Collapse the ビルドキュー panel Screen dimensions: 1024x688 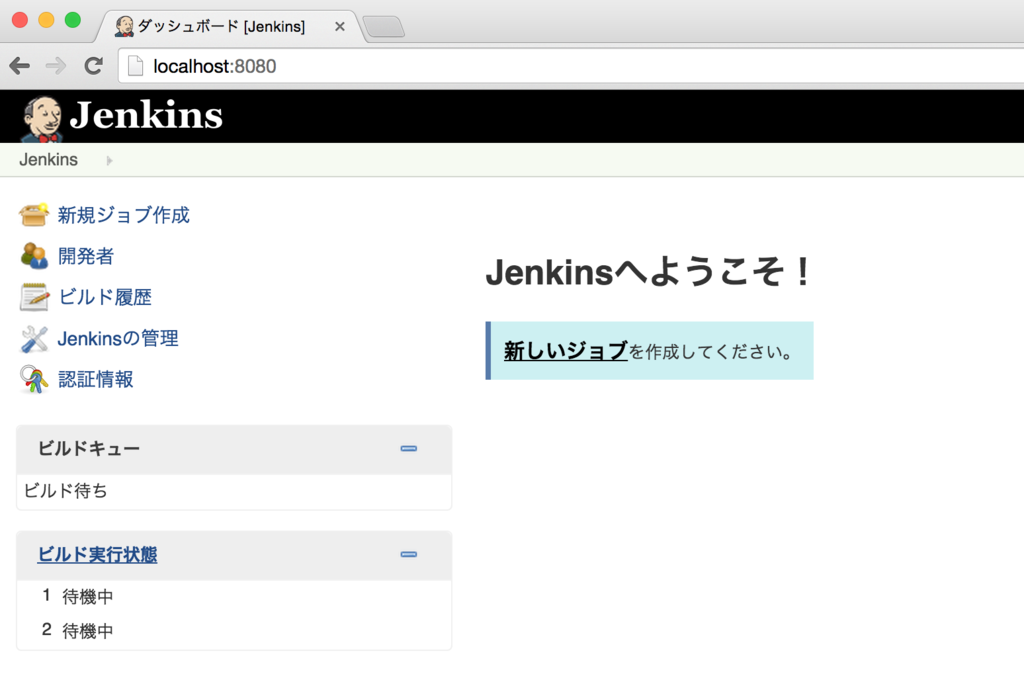409,448
